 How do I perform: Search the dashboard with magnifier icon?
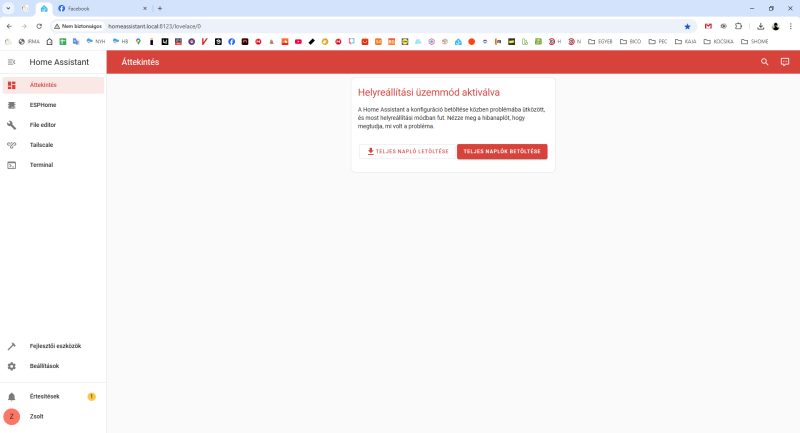point(764,62)
